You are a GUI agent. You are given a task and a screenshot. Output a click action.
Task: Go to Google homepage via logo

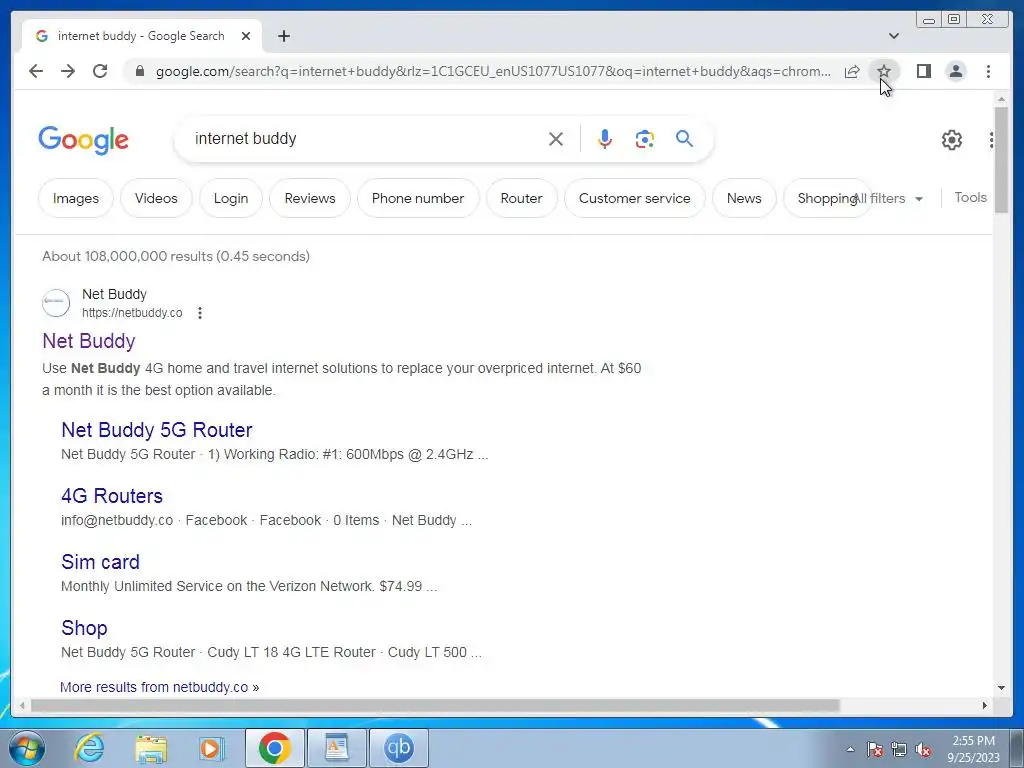coord(84,140)
